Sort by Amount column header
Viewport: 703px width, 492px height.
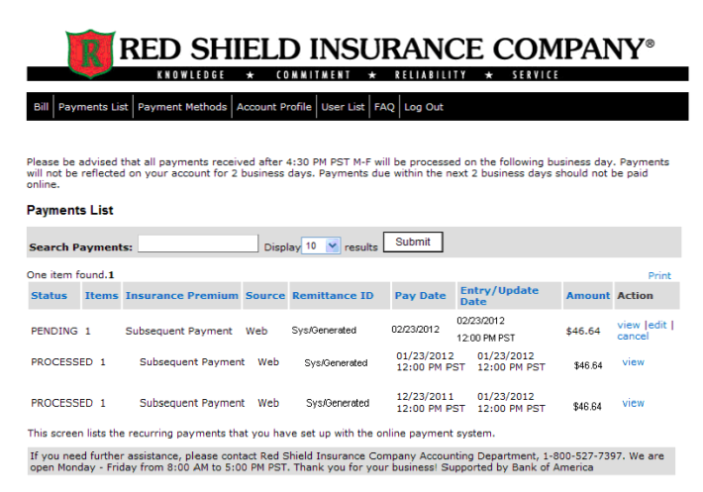[x=588, y=296]
